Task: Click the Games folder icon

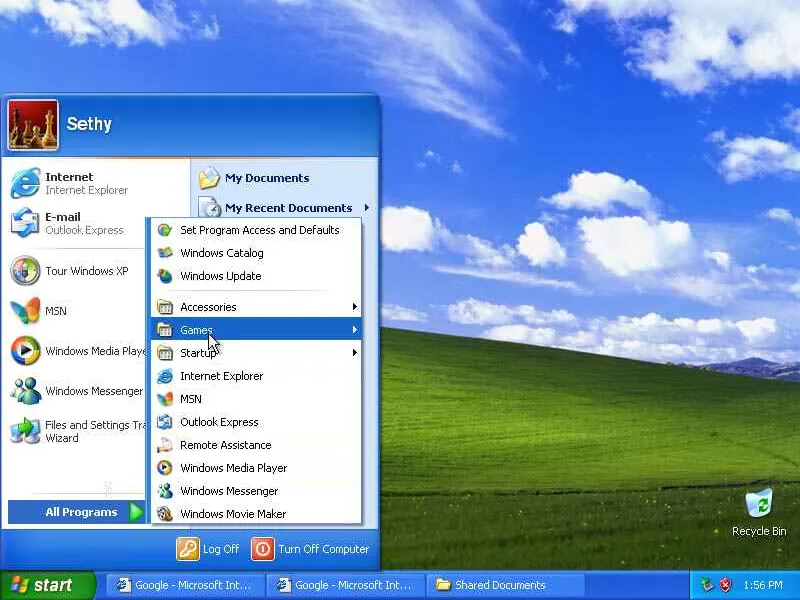Action: coord(165,330)
